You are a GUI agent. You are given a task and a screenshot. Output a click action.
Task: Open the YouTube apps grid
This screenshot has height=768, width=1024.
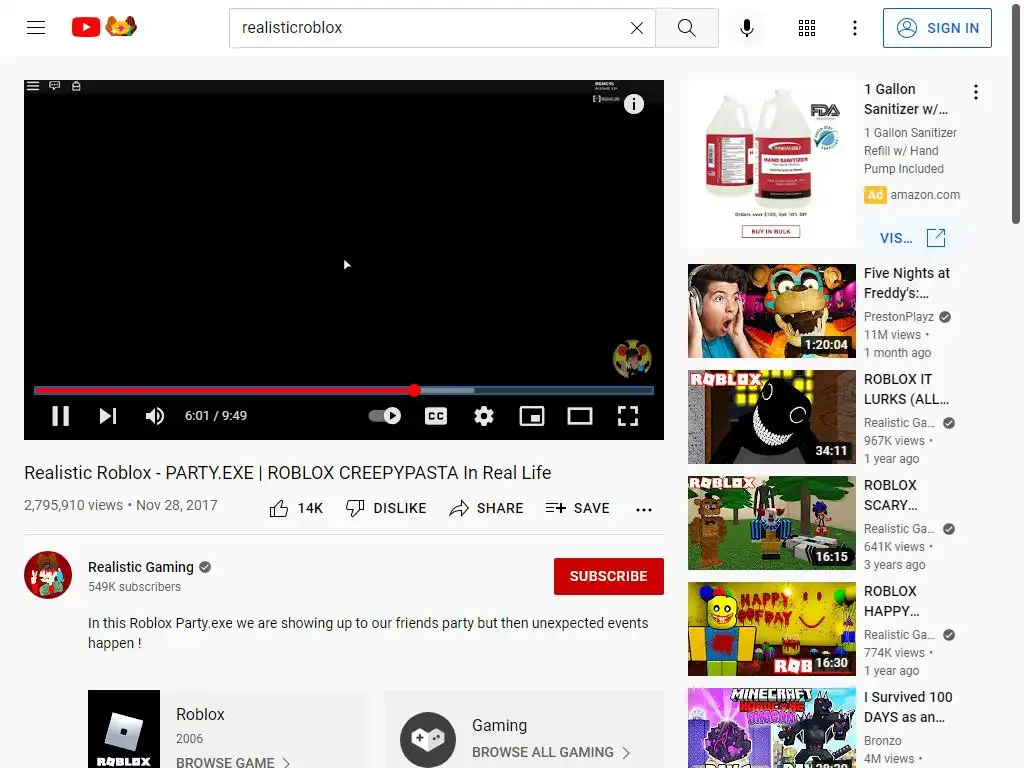[x=807, y=27]
